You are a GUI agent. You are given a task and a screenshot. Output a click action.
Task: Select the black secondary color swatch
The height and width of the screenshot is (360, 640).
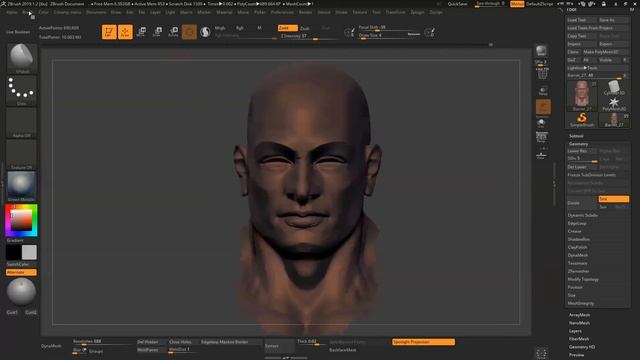point(13,252)
